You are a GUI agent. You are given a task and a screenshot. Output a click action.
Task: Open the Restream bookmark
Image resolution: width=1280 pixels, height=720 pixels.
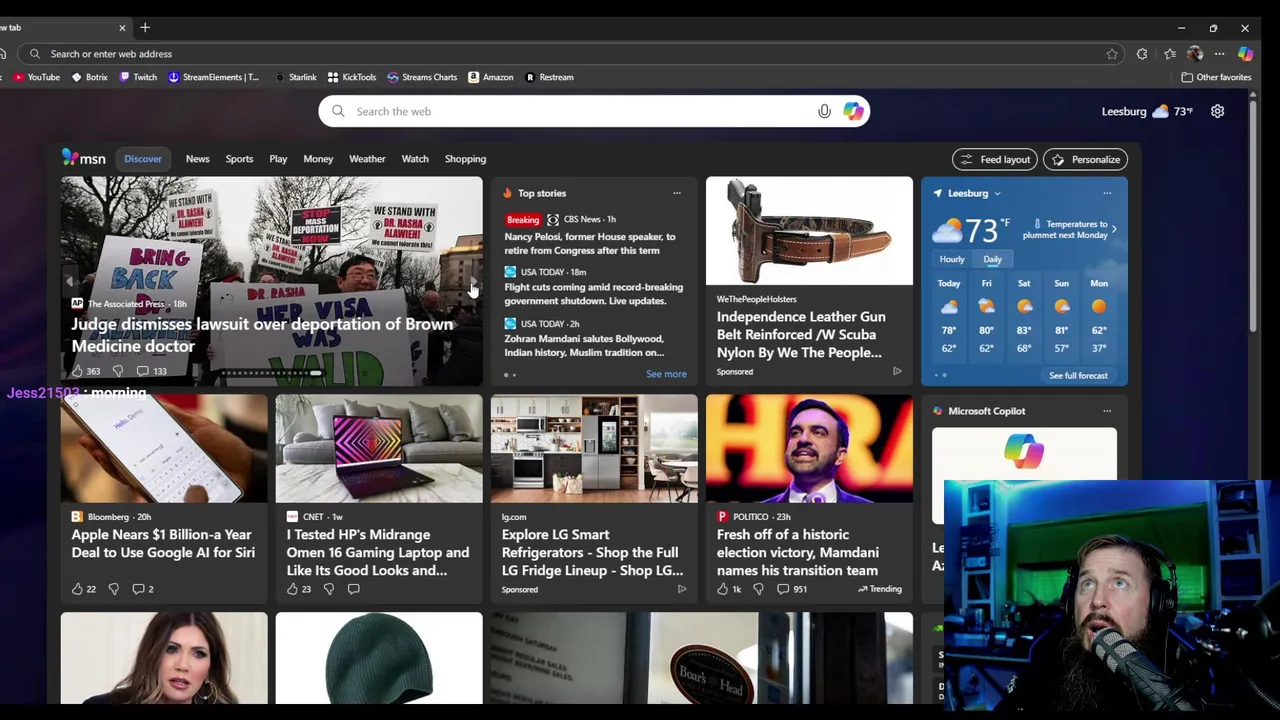[x=550, y=77]
